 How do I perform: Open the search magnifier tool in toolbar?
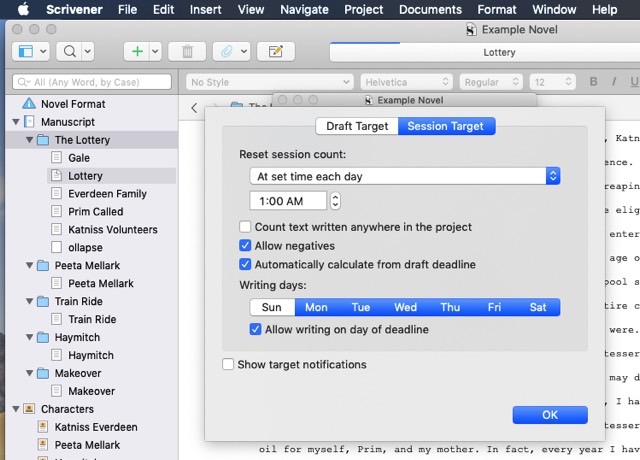pyautogui.click(x=70, y=51)
